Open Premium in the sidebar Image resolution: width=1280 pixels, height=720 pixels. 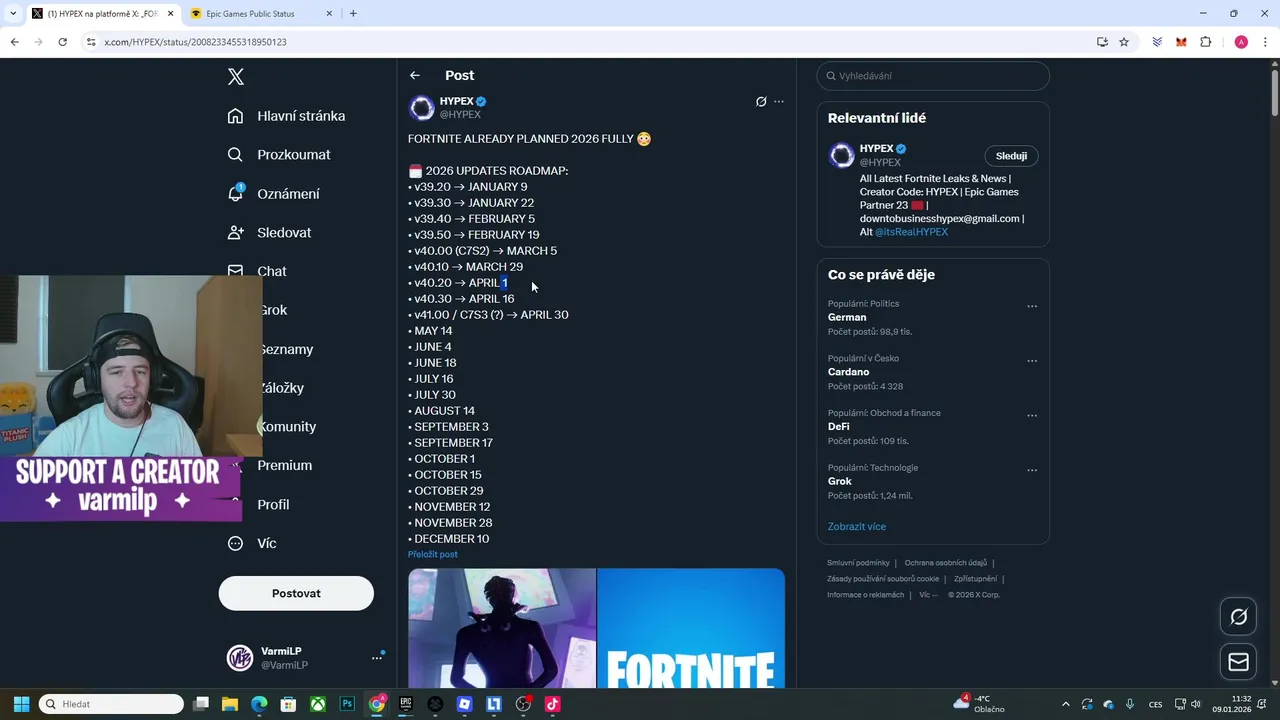coord(284,465)
